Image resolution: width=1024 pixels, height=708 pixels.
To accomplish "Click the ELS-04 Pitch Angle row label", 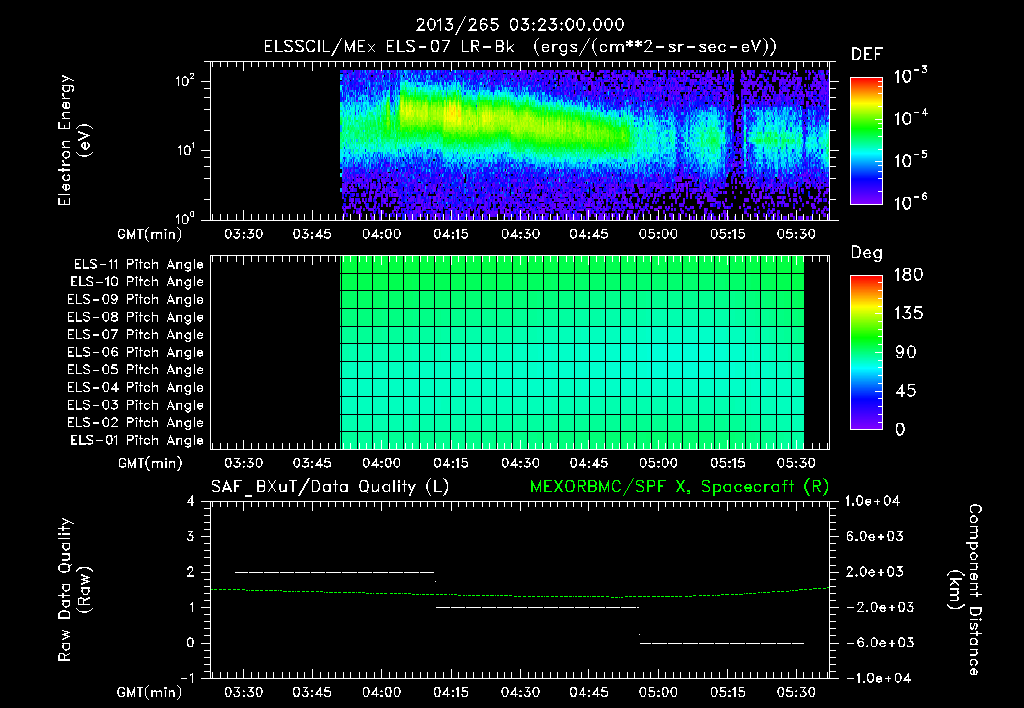I will (135, 388).
